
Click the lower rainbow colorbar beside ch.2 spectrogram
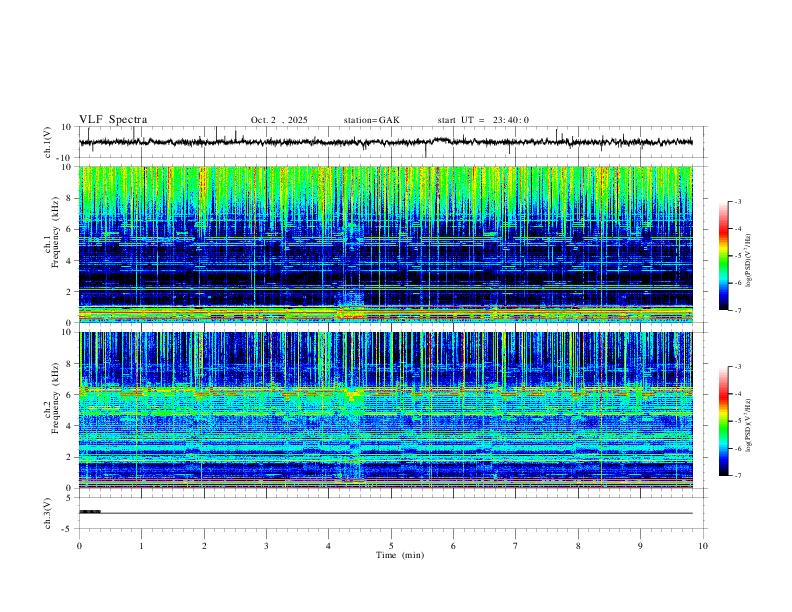[x=724, y=421]
